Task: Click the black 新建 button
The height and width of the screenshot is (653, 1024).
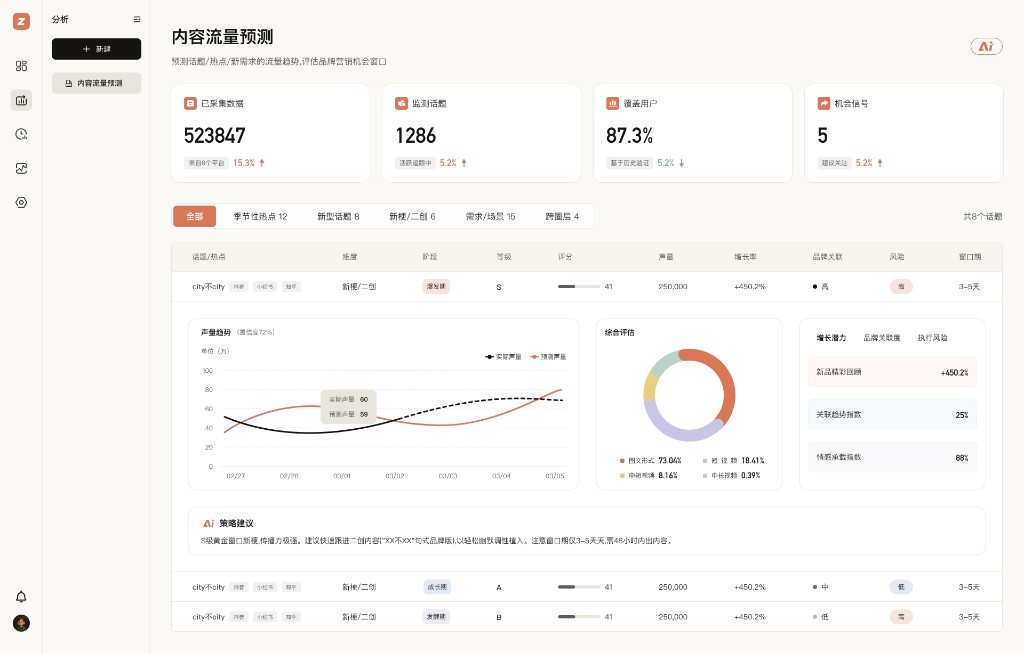Action: coord(97,49)
